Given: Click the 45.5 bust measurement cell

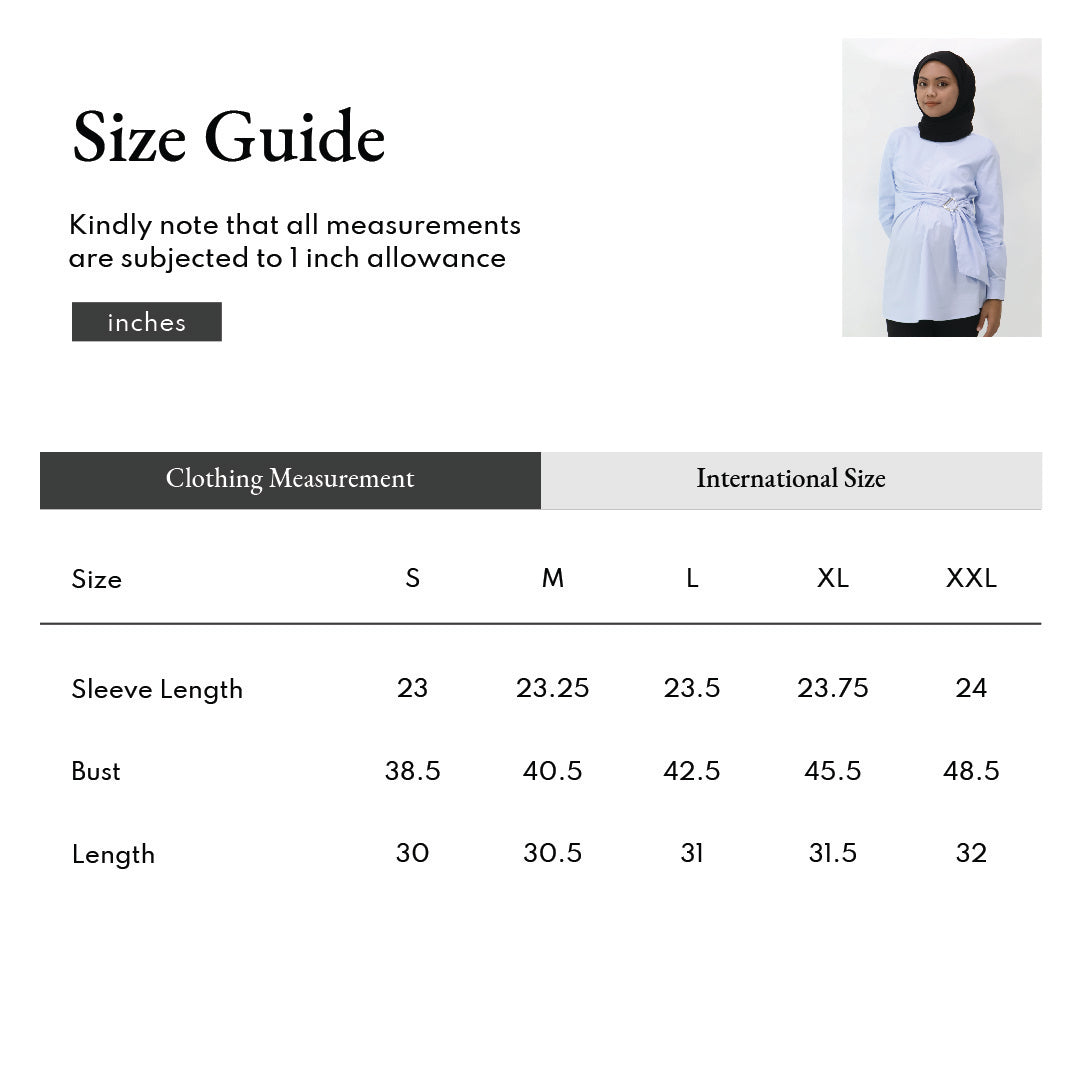Looking at the screenshot, I should [832, 771].
